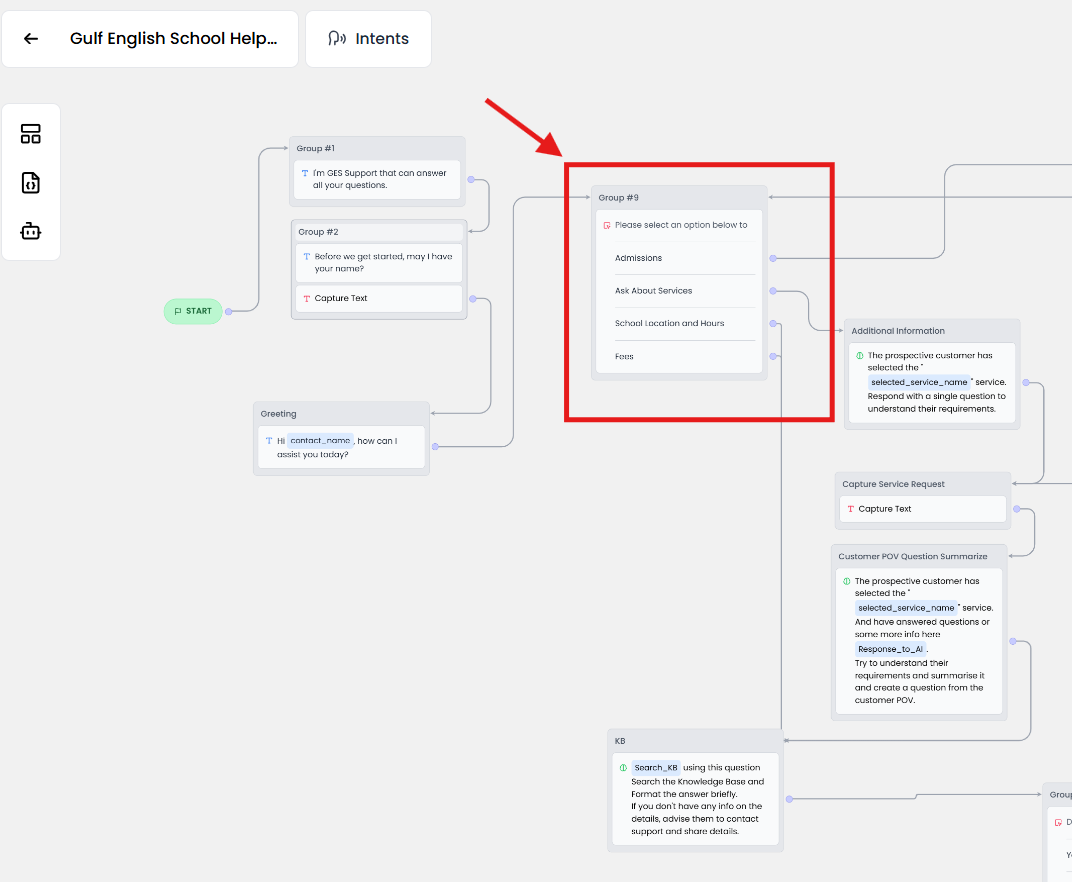
Task: Open the Additional Information node
Action: click(898, 331)
